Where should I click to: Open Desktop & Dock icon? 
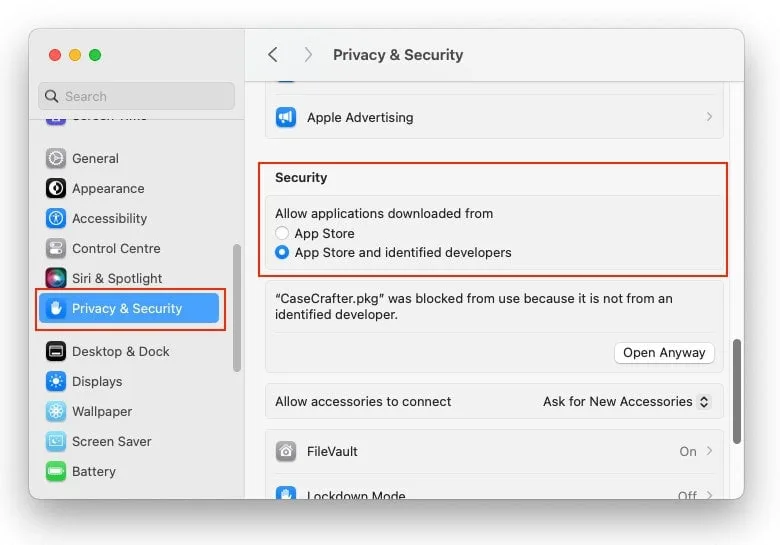(x=56, y=351)
